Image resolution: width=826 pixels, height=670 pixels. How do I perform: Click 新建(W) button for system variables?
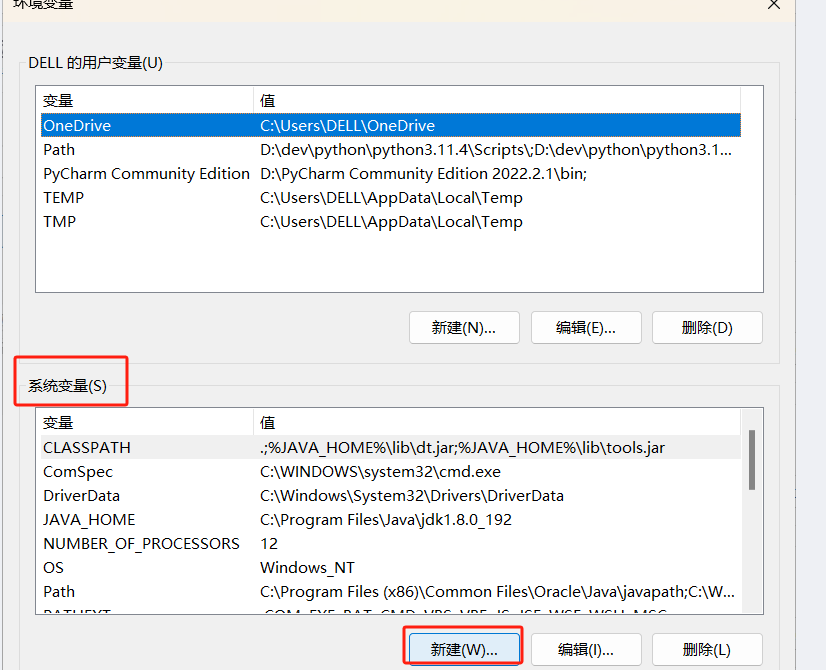pyautogui.click(x=464, y=649)
